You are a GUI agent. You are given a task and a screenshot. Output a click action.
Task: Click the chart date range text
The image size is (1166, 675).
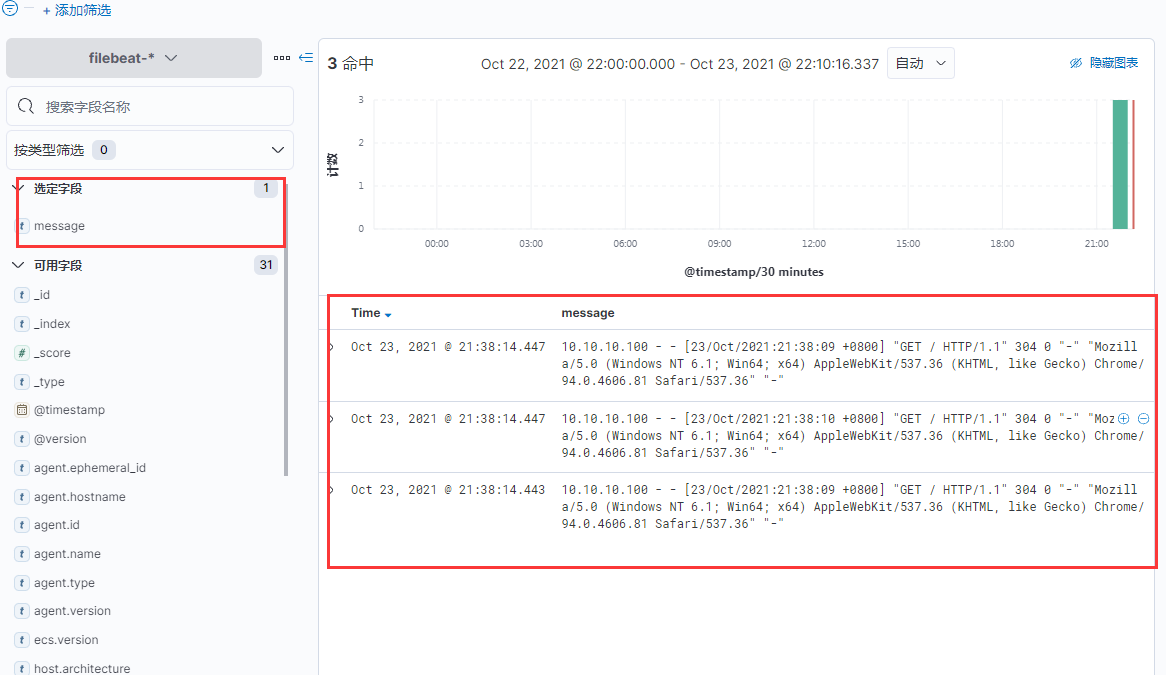click(680, 64)
